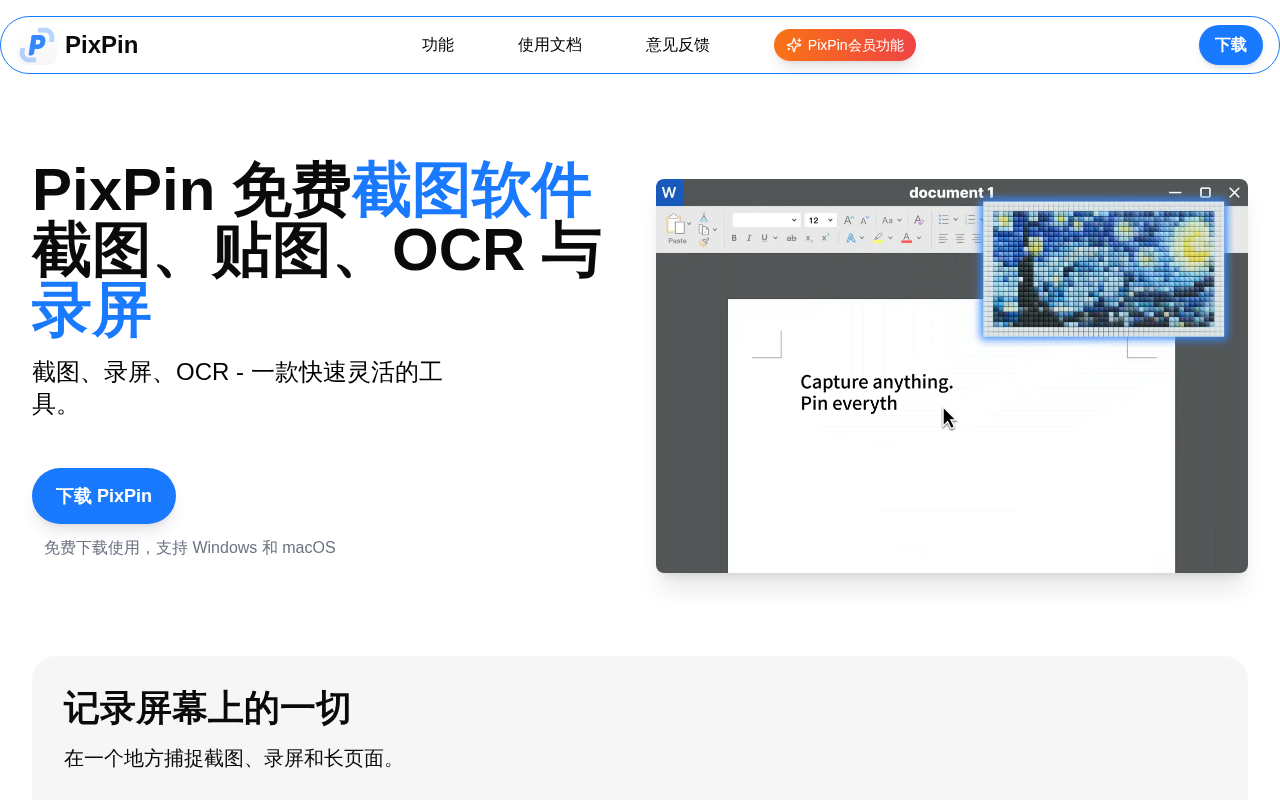Pick the yellow highlight color marker
This screenshot has width=1280, height=800.
click(878, 238)
